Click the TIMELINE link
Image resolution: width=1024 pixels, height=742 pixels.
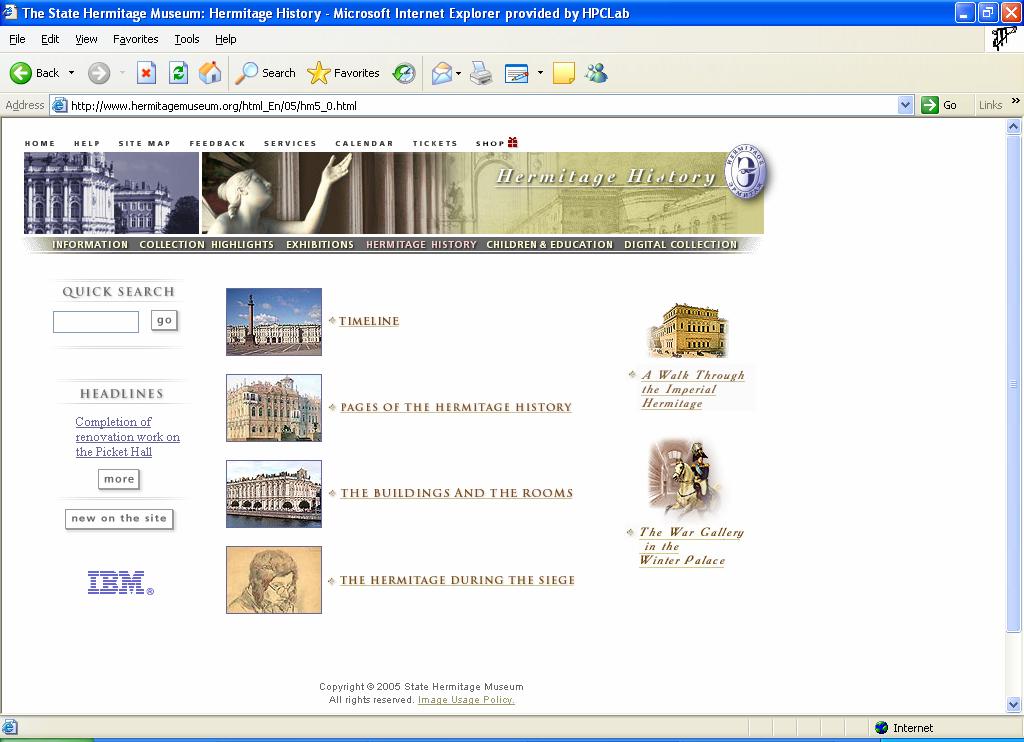(369, 321)
